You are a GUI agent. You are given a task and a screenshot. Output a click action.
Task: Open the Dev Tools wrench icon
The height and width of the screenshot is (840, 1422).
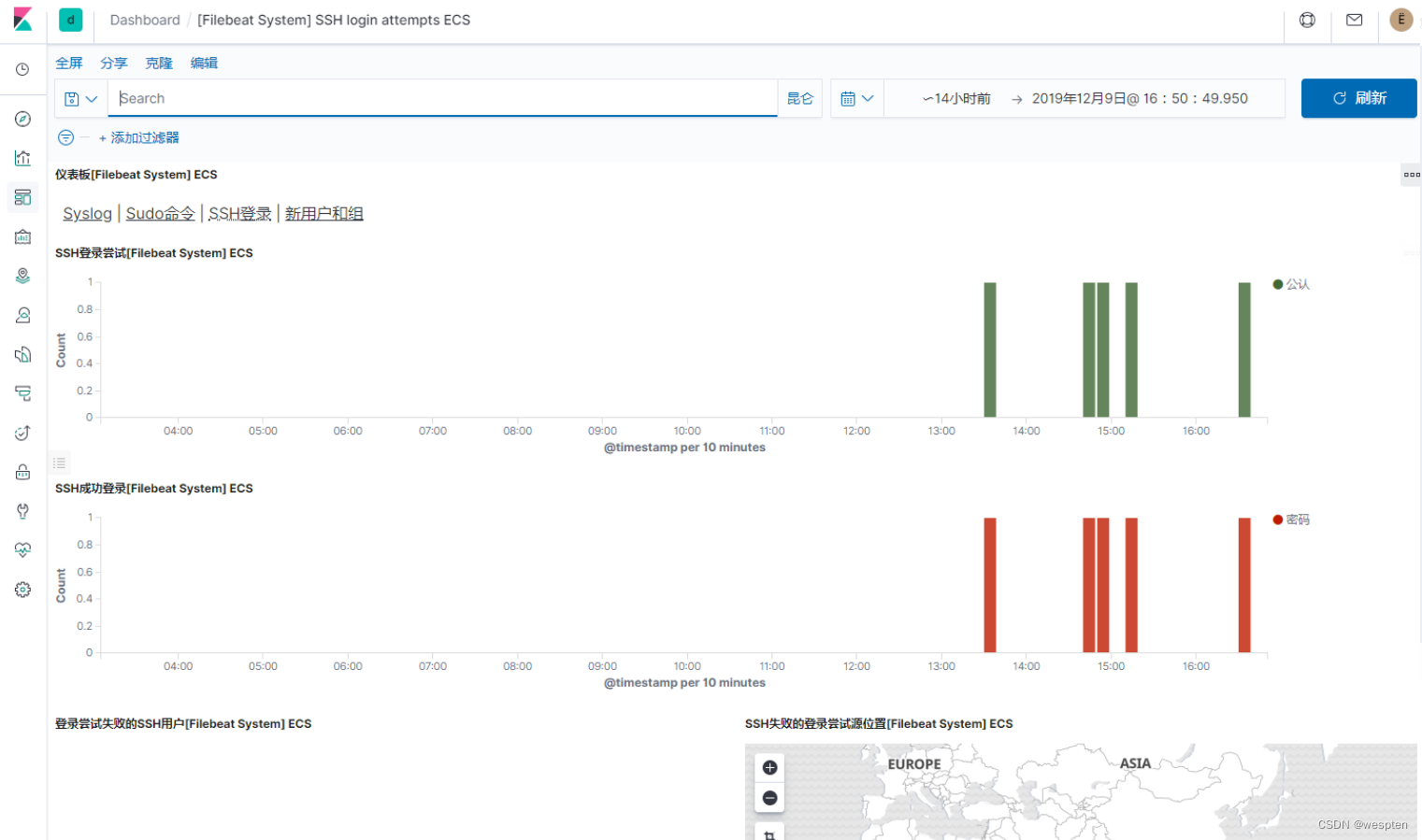pos(22,511)
